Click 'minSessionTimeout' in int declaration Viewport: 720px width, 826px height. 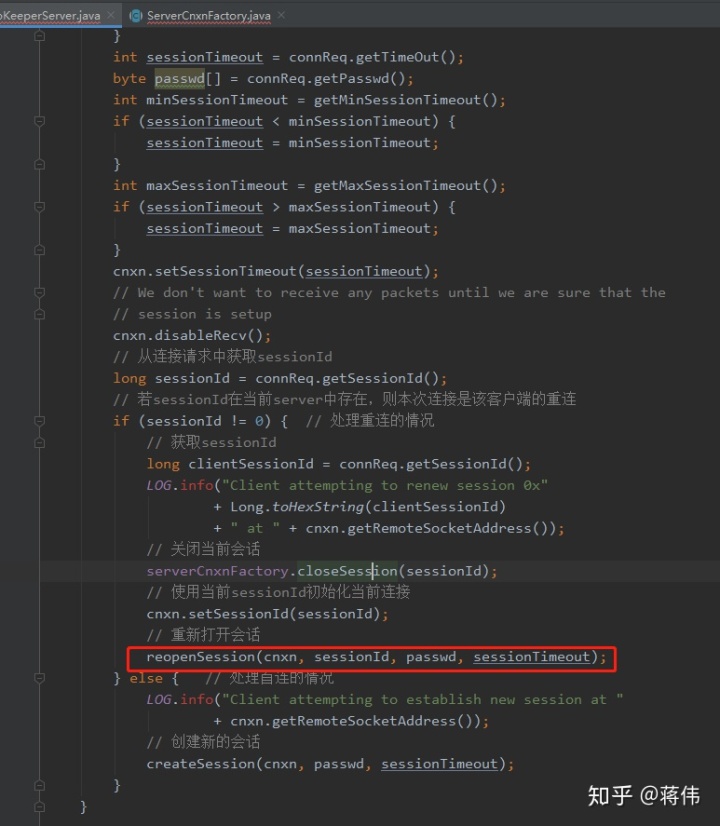(x=217, y=100)
